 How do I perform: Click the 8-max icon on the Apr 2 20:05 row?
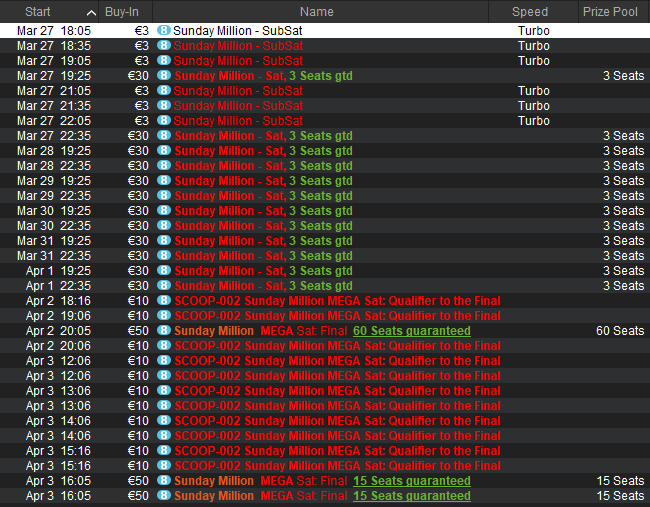164,330
